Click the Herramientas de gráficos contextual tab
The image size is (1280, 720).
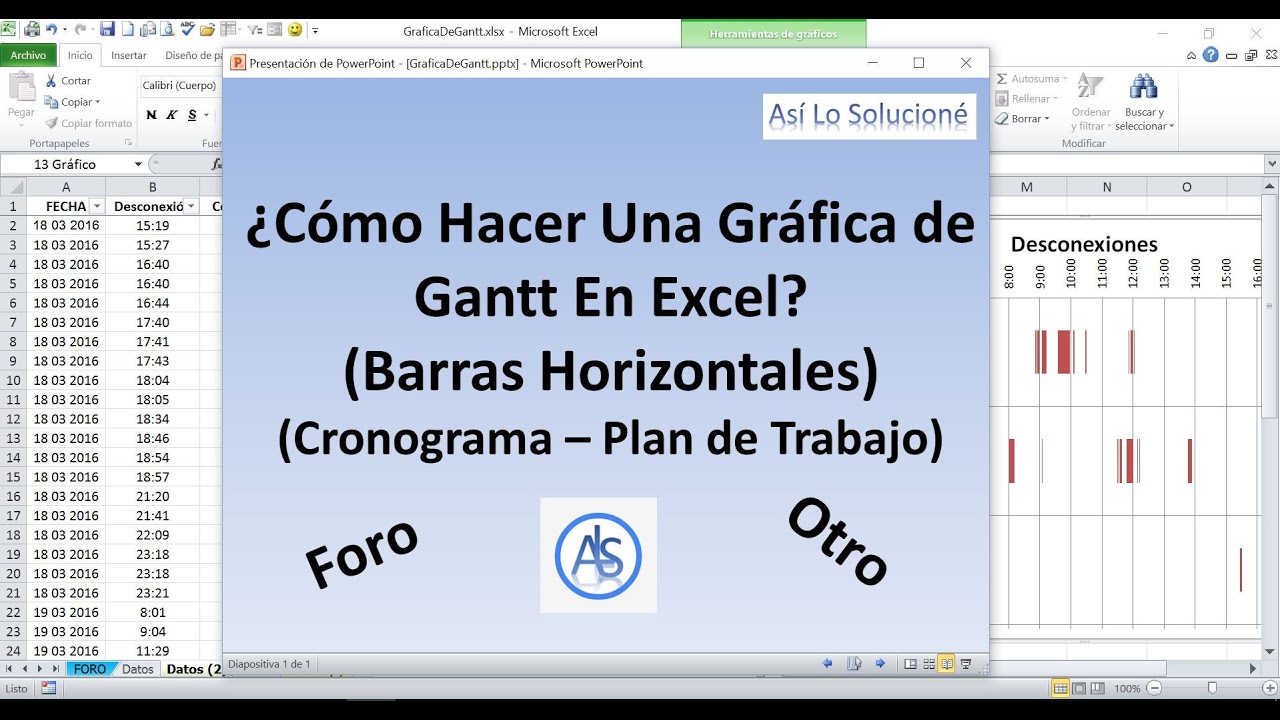773,34
